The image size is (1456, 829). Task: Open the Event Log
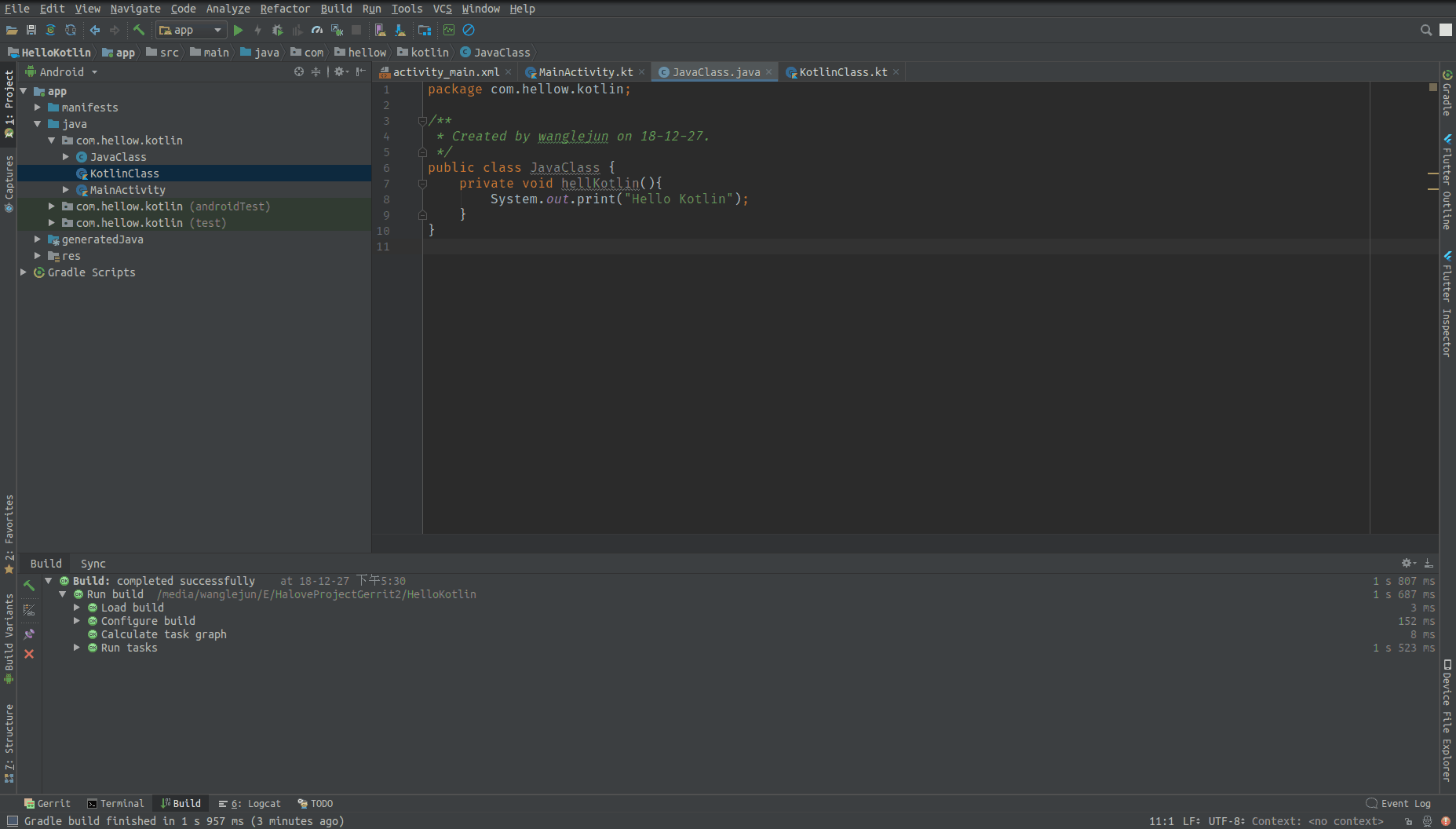(1399, 804)
